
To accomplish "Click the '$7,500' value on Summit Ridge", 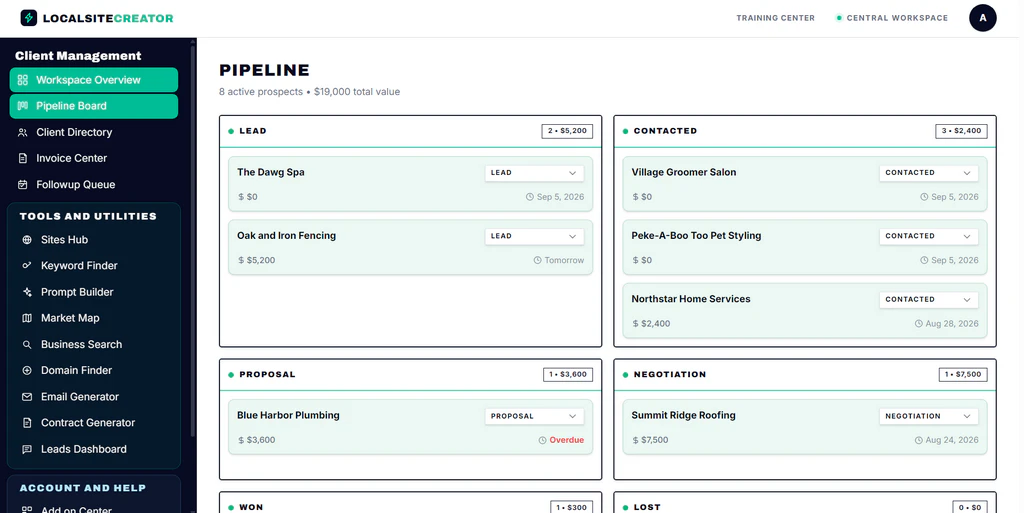I will 654,440.
